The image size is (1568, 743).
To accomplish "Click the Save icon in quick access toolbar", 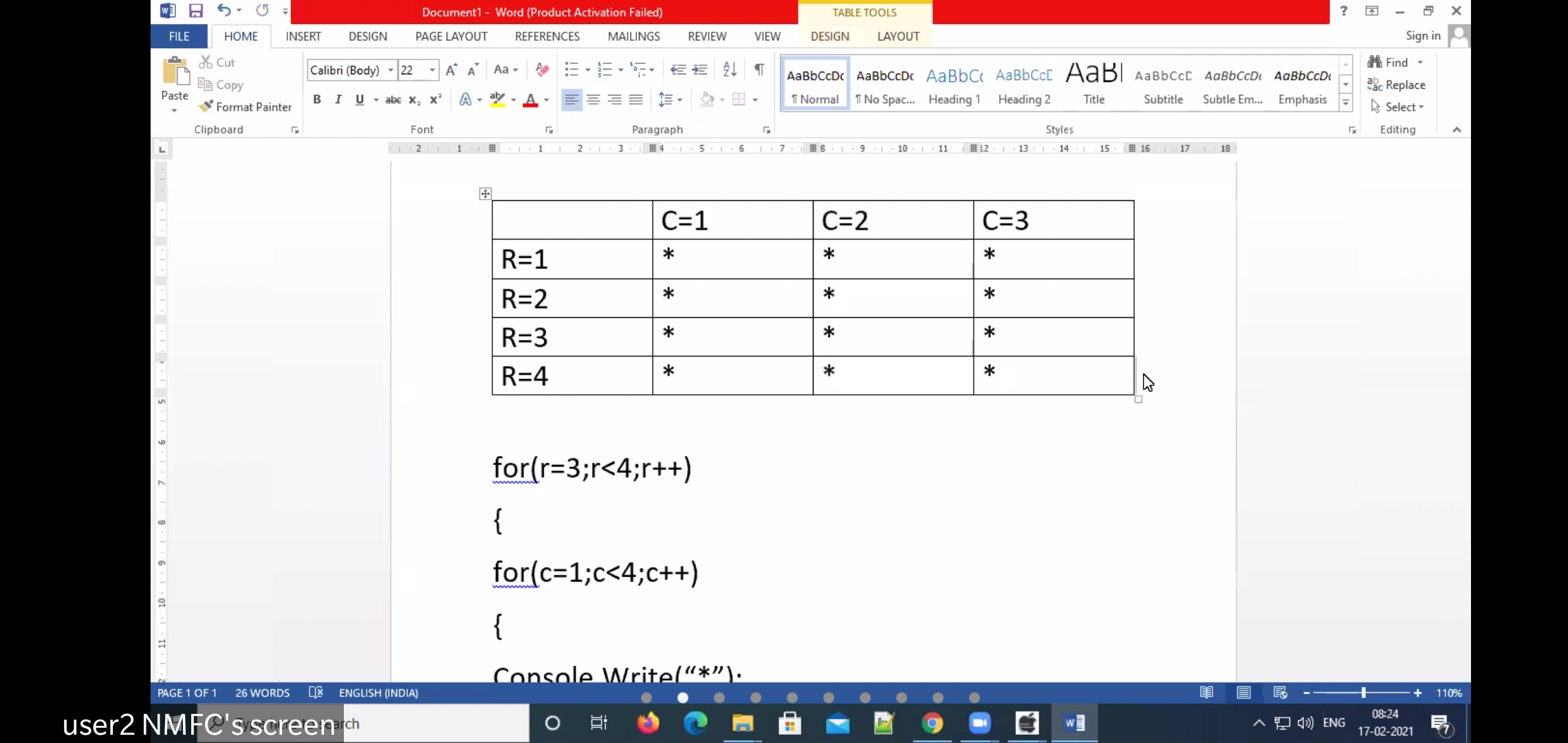I will coord(196,11).
